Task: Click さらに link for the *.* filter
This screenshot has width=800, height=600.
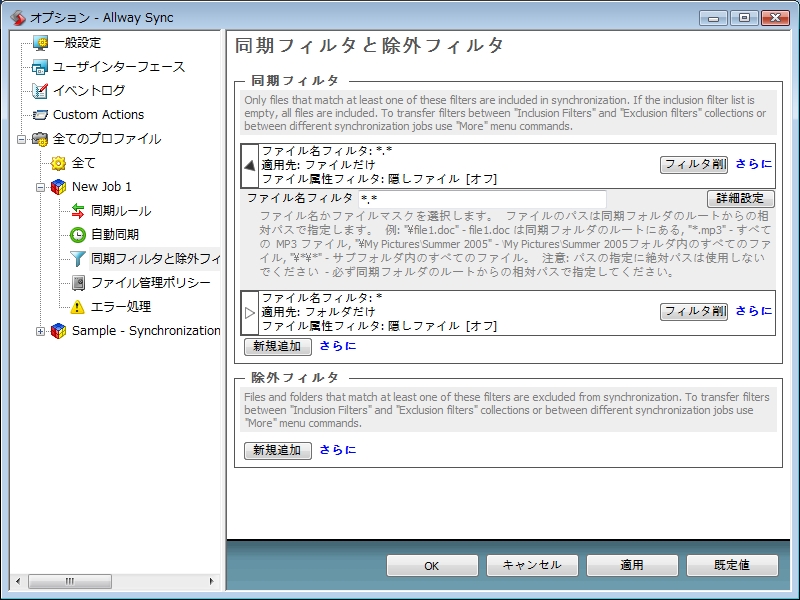Action: pos(754,164)
